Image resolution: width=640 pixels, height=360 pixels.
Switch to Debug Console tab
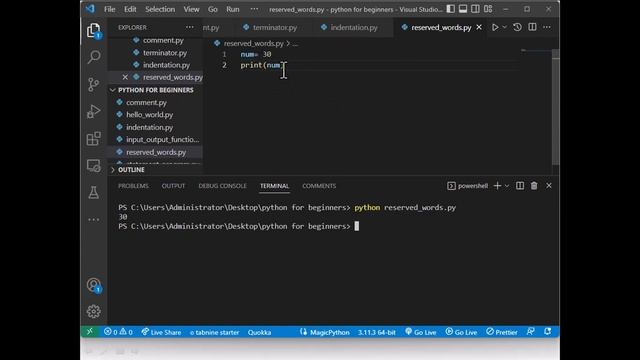pos(222,186)
